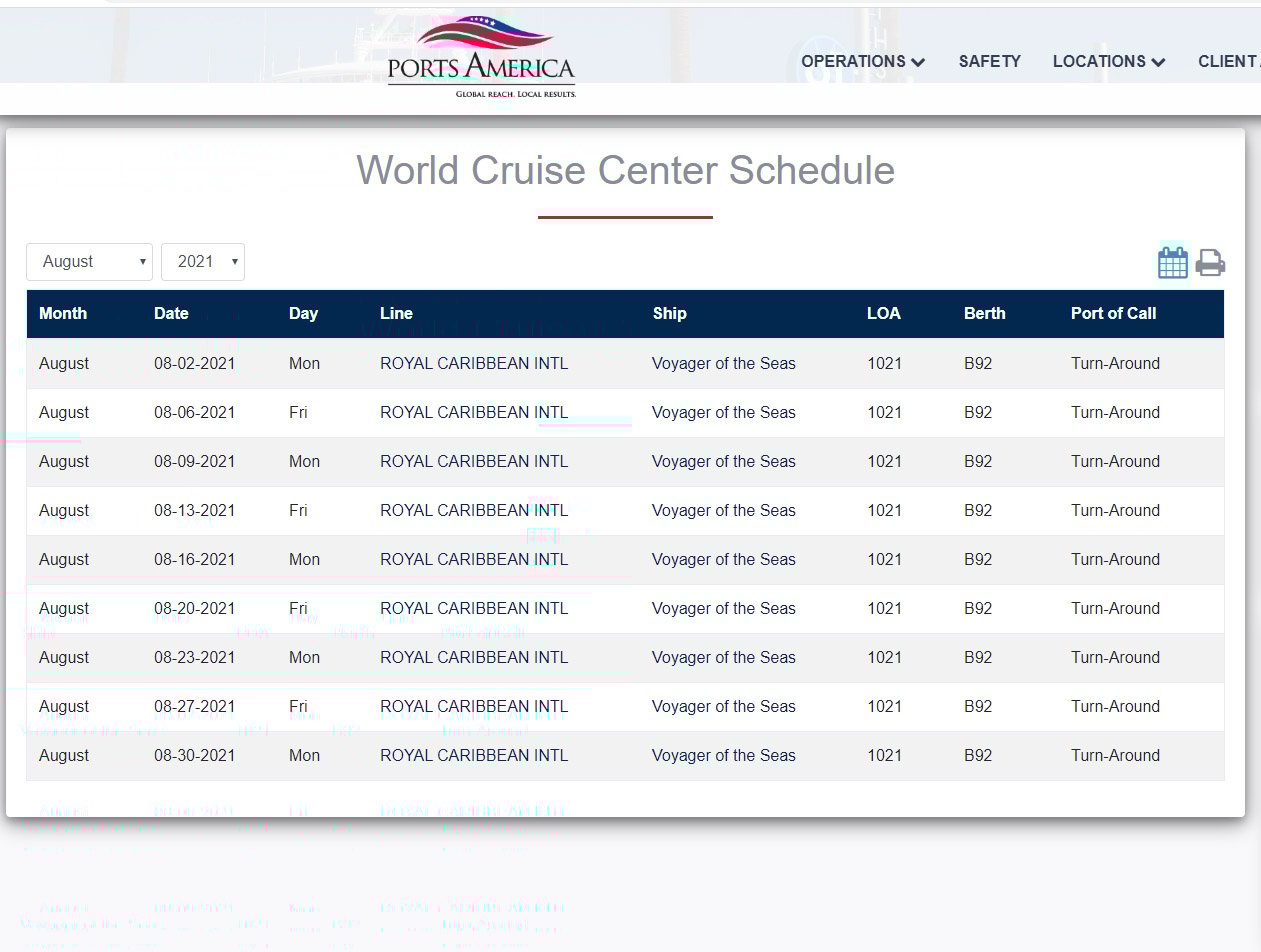Click the Line column header
1261x952 pixels.
[x=396, y=313]
